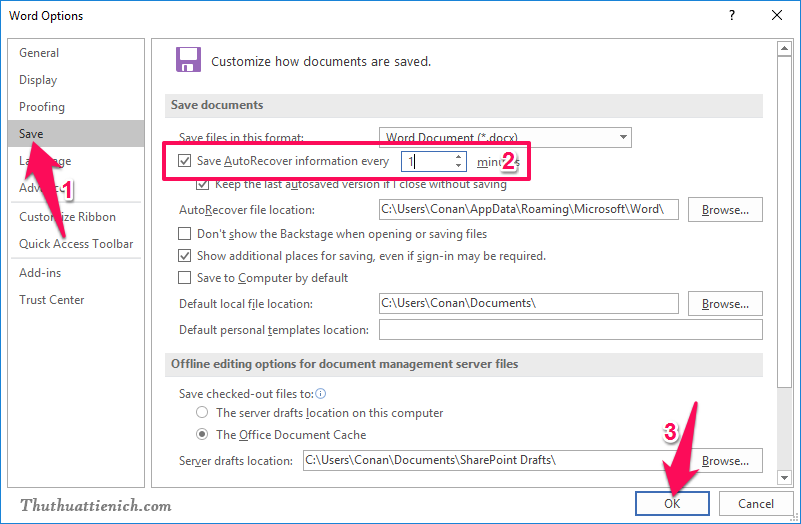Decrease AutoRecover minutes with down arrow
Screen dimensions: 801x524
click(x=458, y=165)
